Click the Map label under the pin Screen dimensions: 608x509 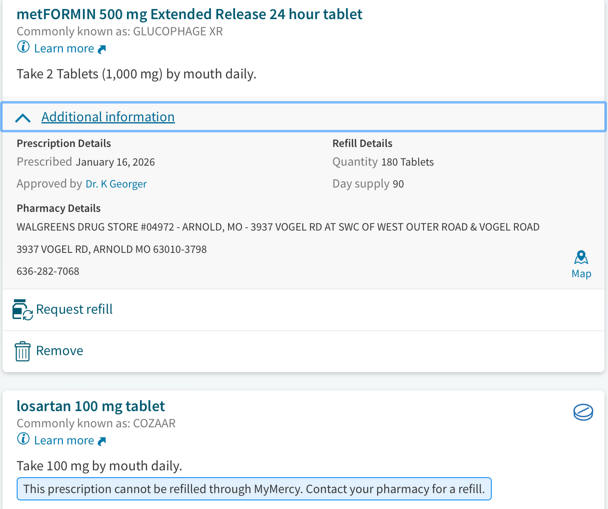click(581, 274)
